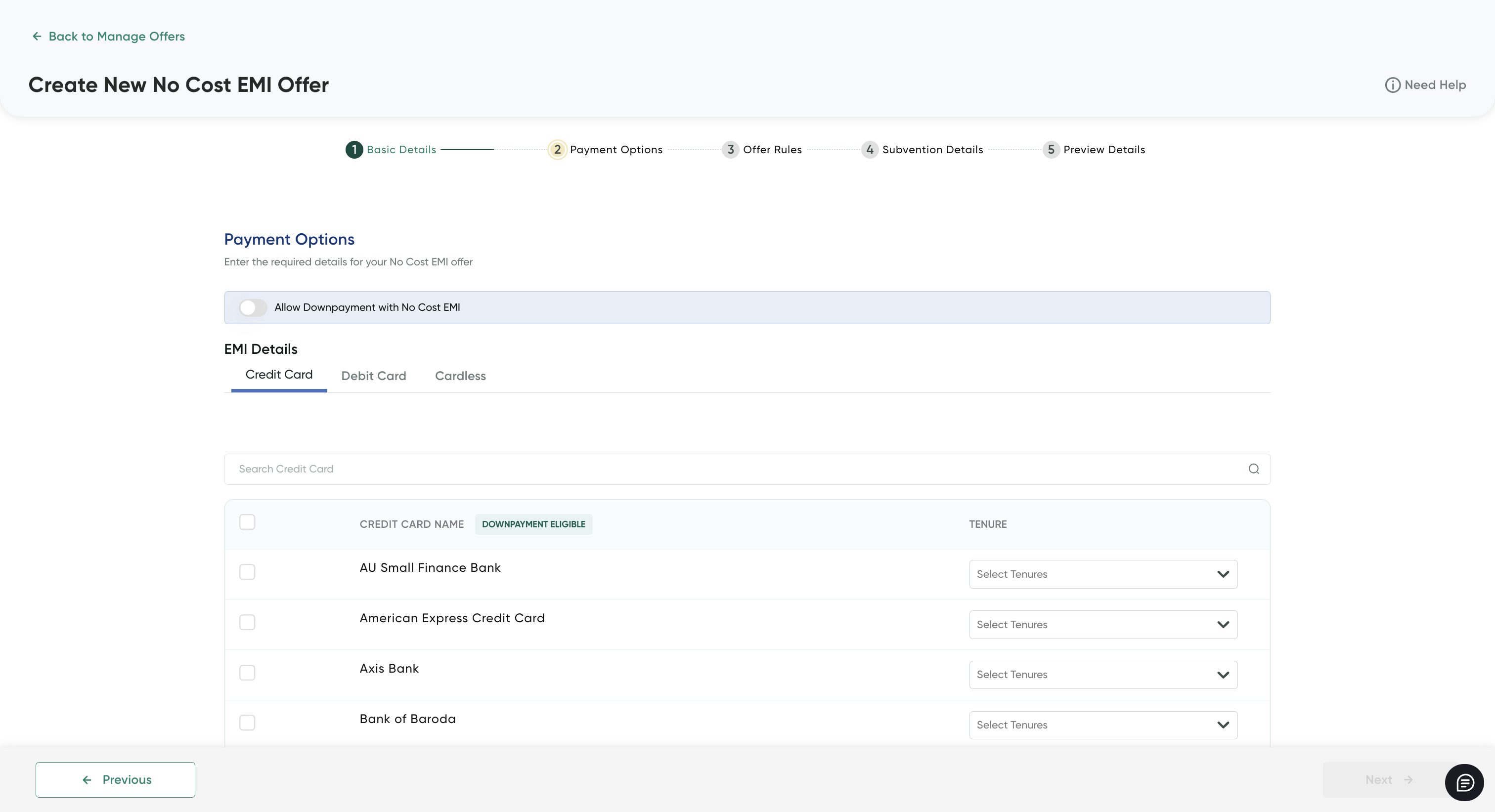Click the Downpayment Eligible badge
The width and height of the screenshot is (1495, 812).
point(533,524)
